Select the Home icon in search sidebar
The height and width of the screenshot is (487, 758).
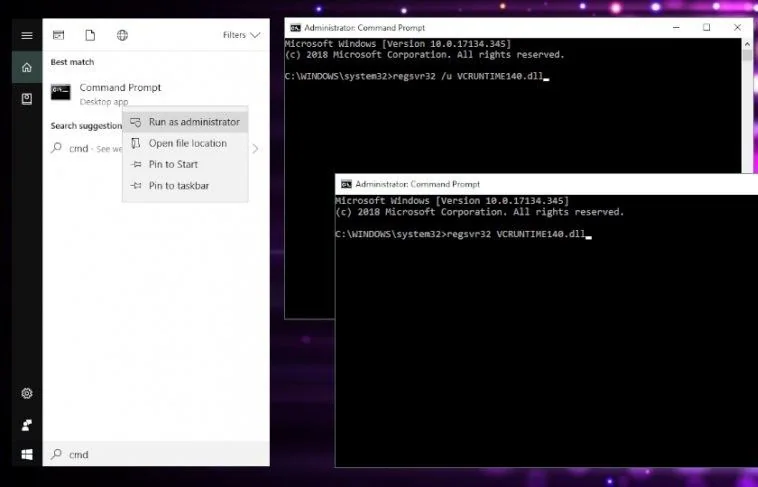coord(27,67)
